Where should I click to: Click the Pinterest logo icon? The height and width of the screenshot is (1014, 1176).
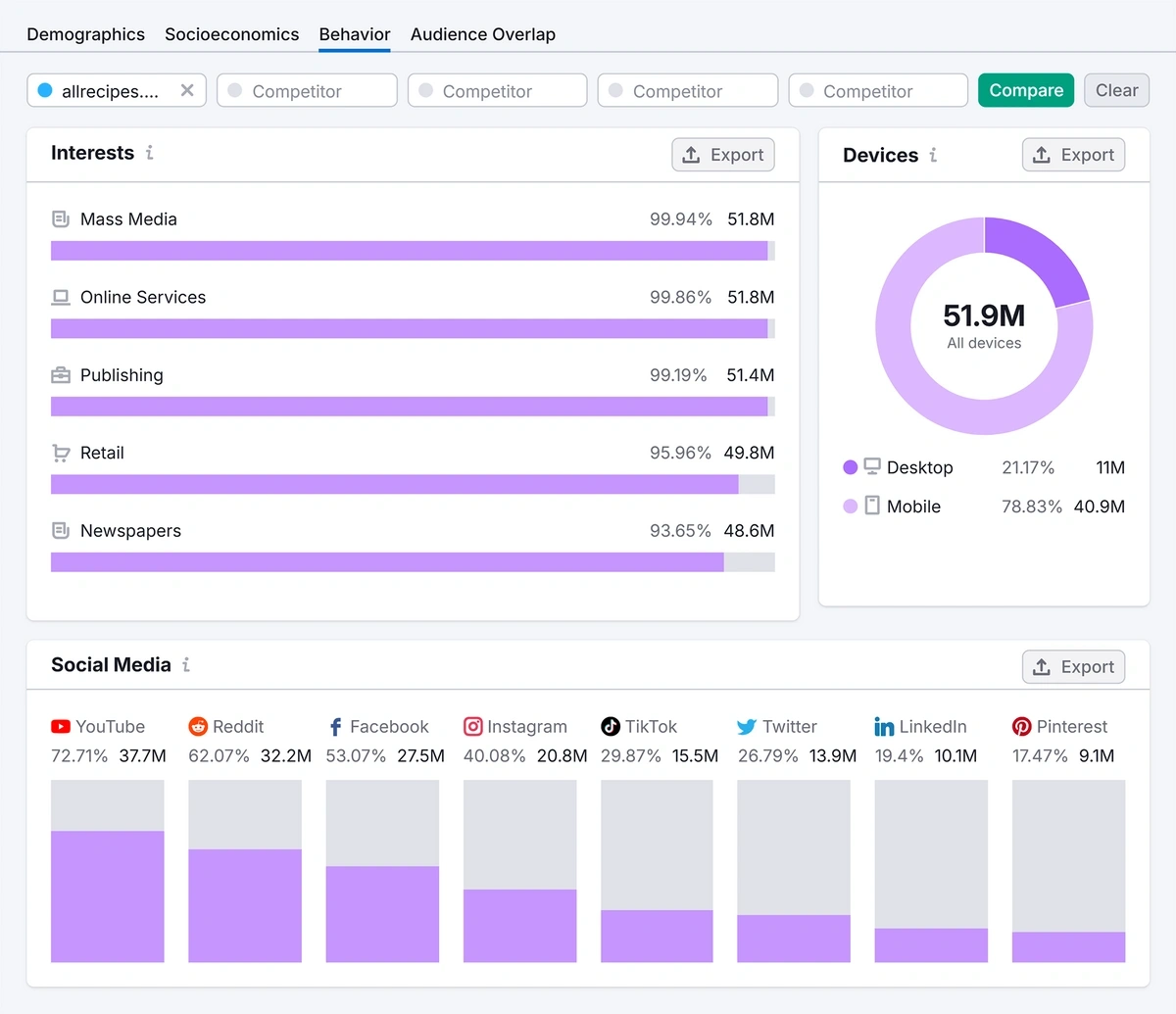[1022, 726]
